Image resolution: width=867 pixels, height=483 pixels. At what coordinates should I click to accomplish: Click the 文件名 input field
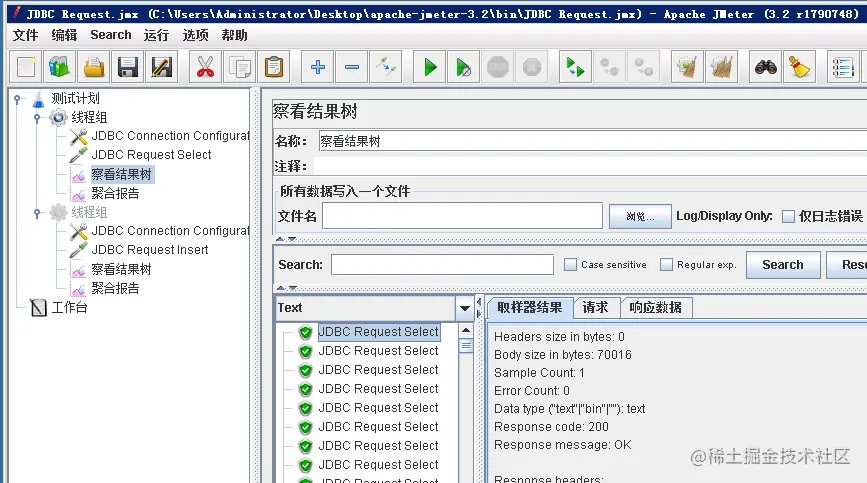tap(462, 216)
